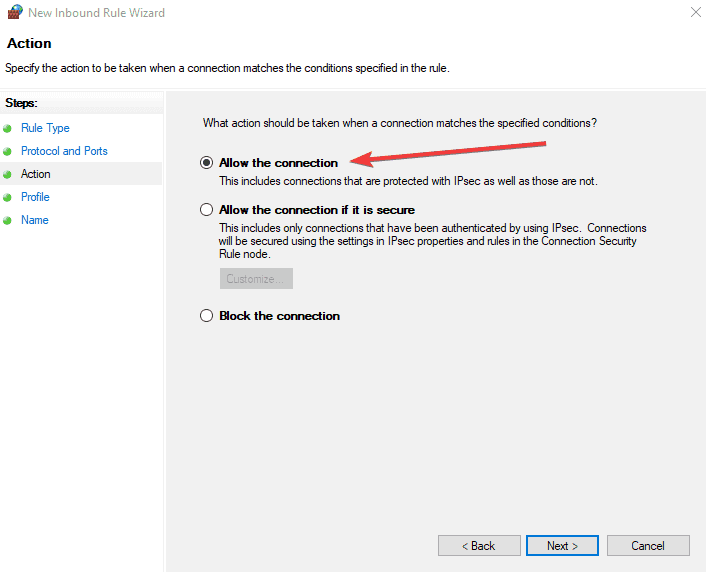
Task: Select the 'Allow the connection' radio button
Action: click(207, 163)
